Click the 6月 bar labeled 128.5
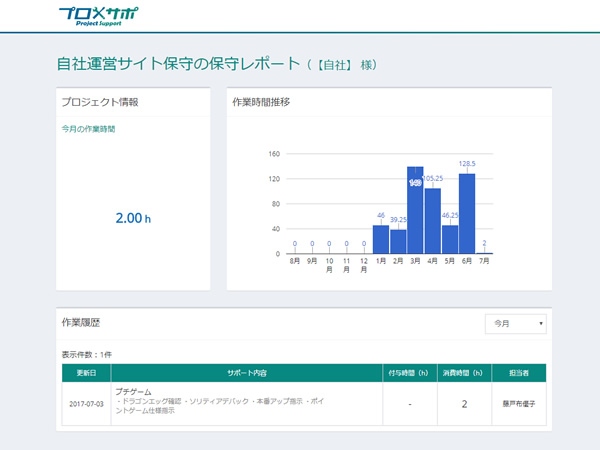 coord(467,214)
